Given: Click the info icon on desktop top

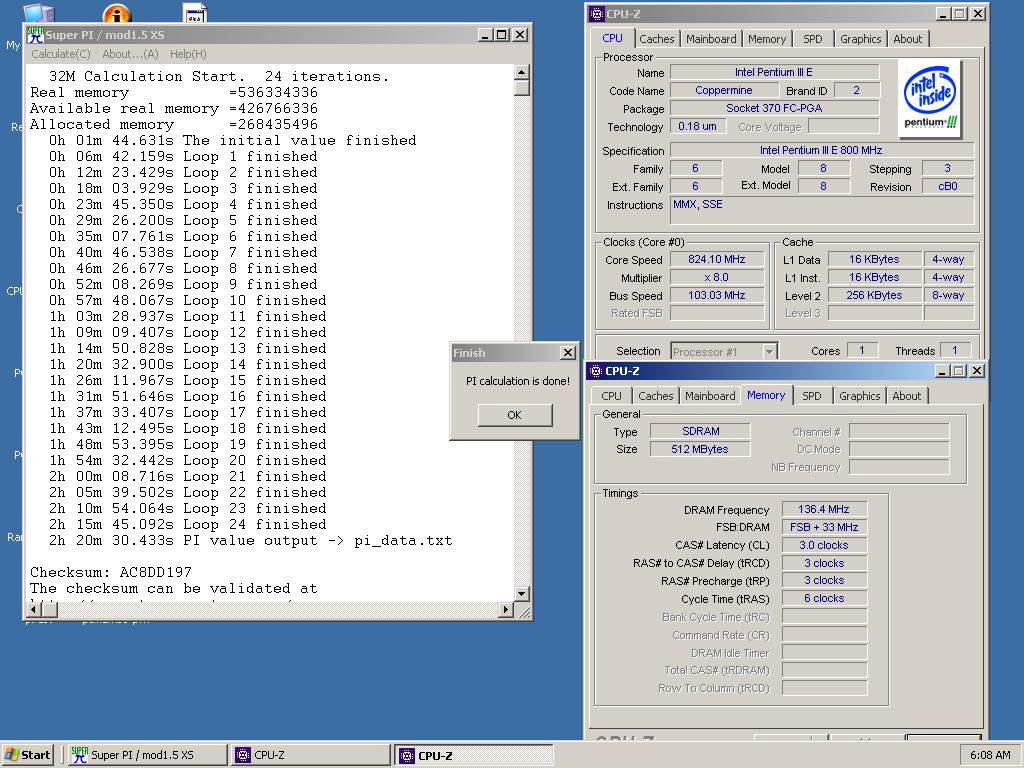Looking at the screenshot, I should 117,12.
